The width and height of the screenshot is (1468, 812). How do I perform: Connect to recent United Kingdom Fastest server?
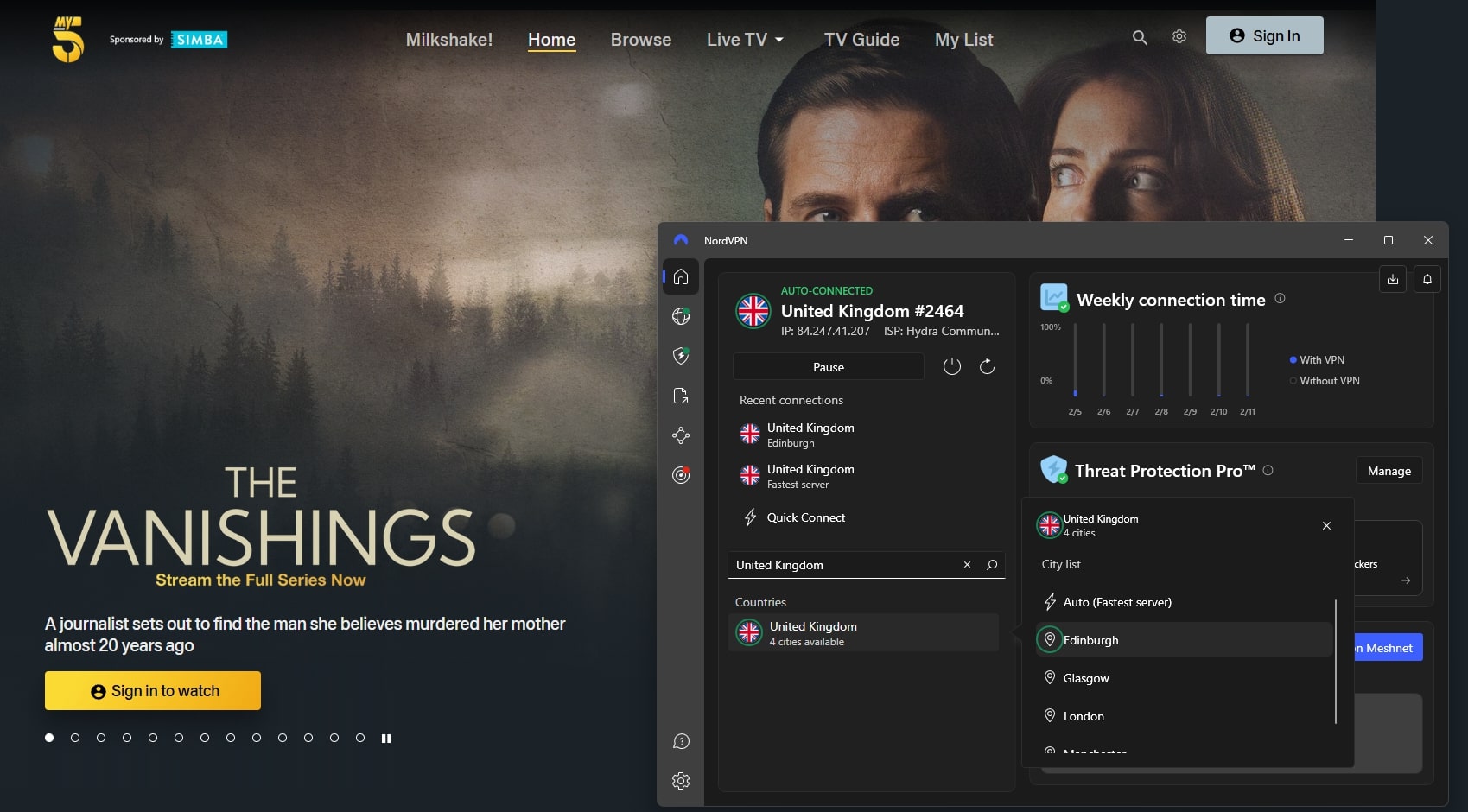(864, 476)
